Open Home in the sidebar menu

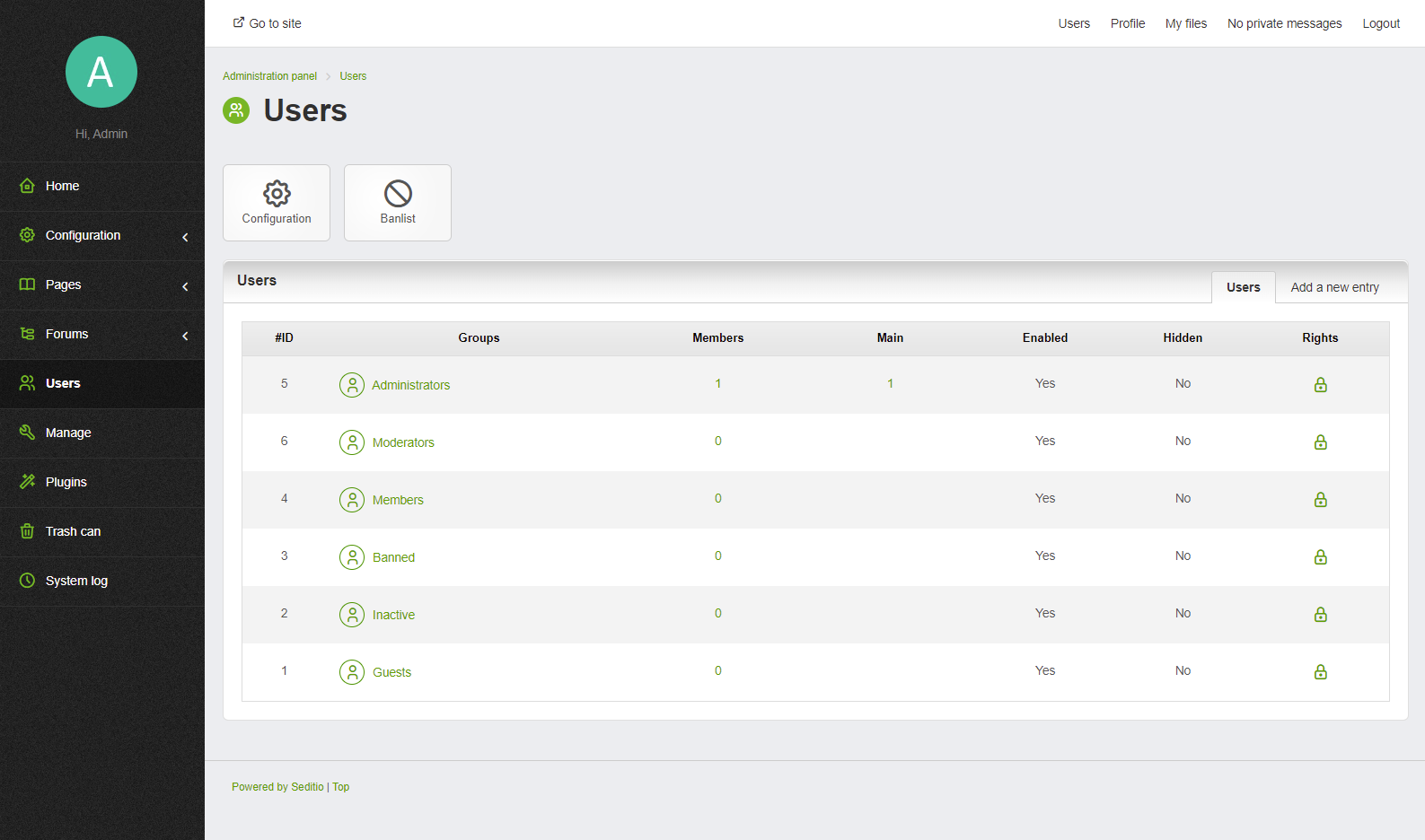pos(102,186)
